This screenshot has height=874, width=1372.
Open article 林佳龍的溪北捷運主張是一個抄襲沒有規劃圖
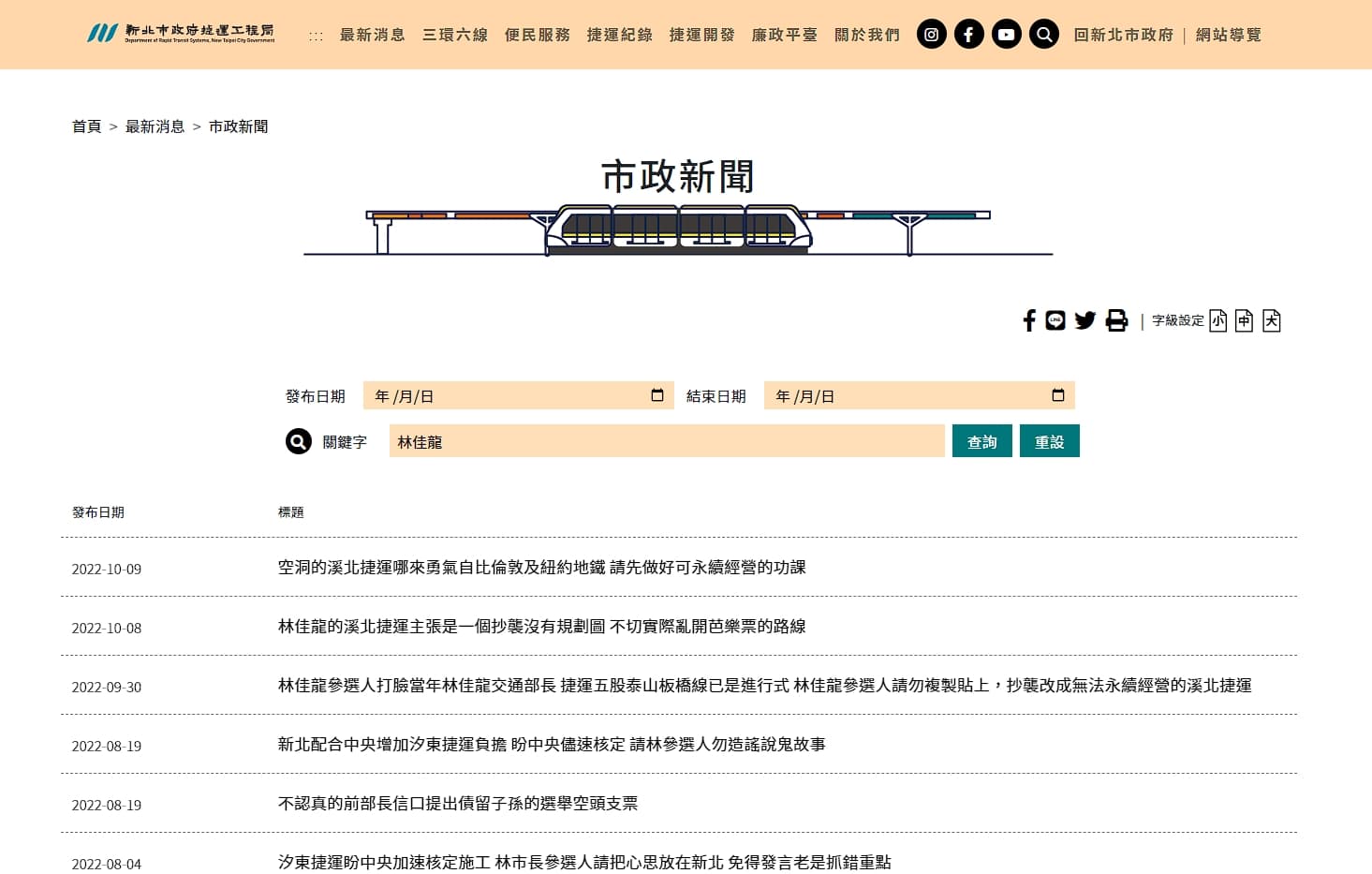tap(542, 627)
